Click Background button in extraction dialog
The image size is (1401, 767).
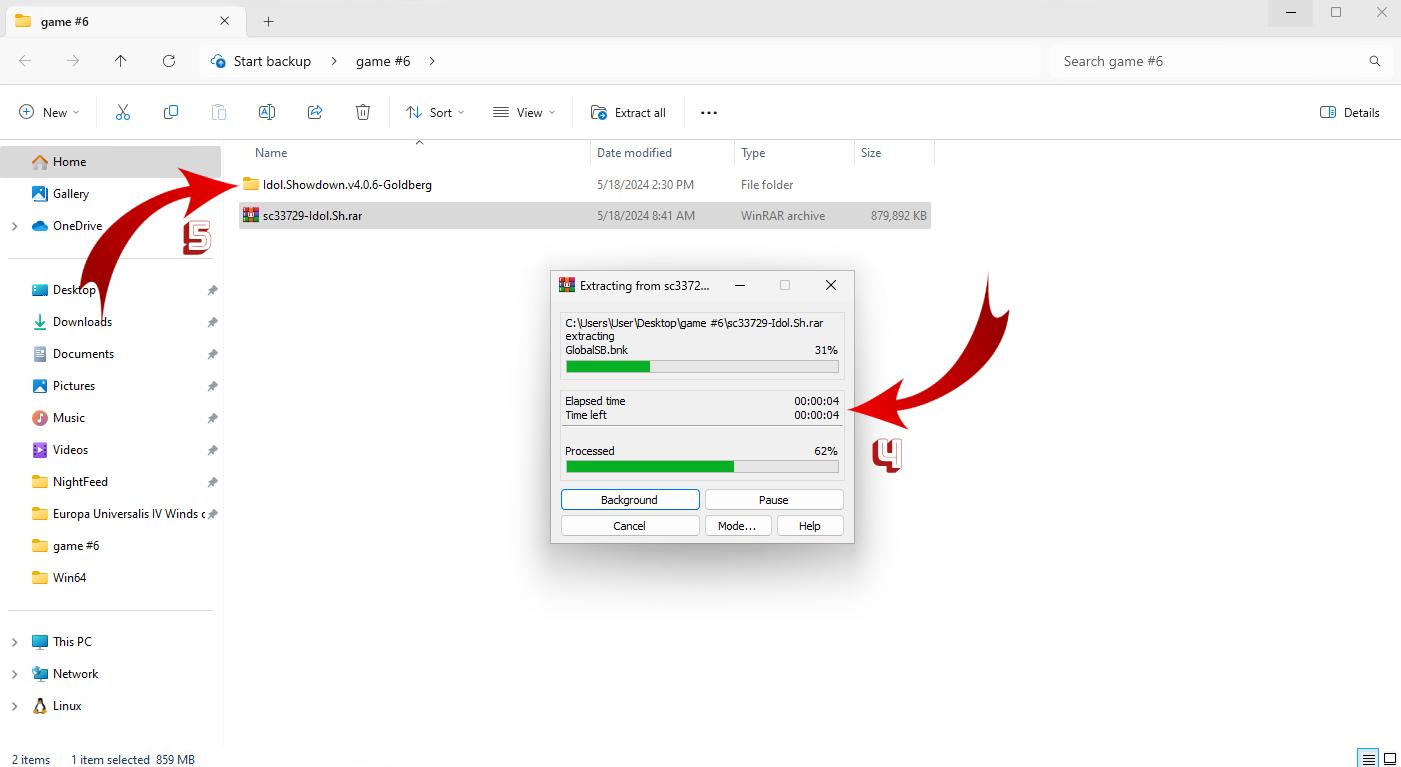[x=629, y=500]
